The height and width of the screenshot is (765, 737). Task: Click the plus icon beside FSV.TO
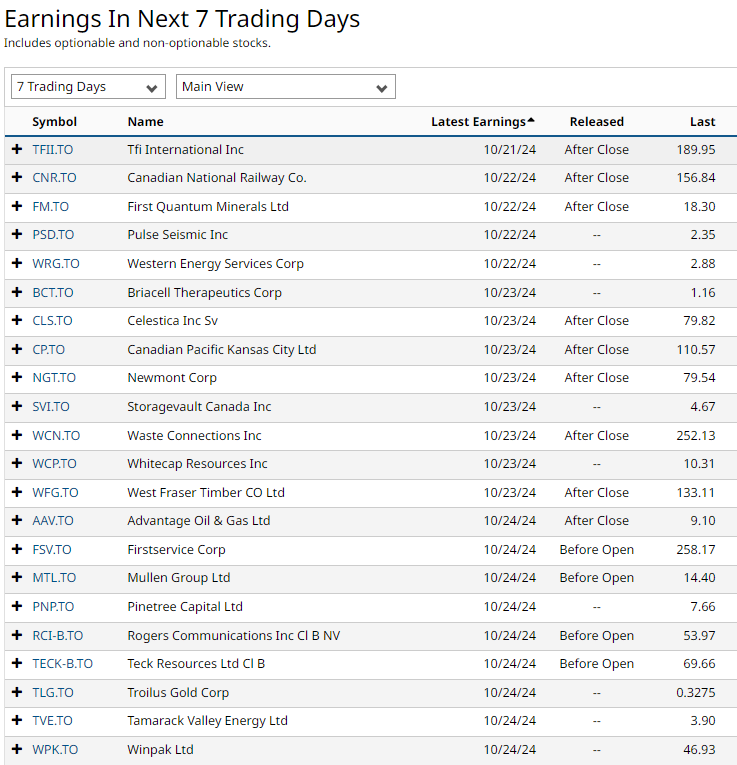pos(16,550)
